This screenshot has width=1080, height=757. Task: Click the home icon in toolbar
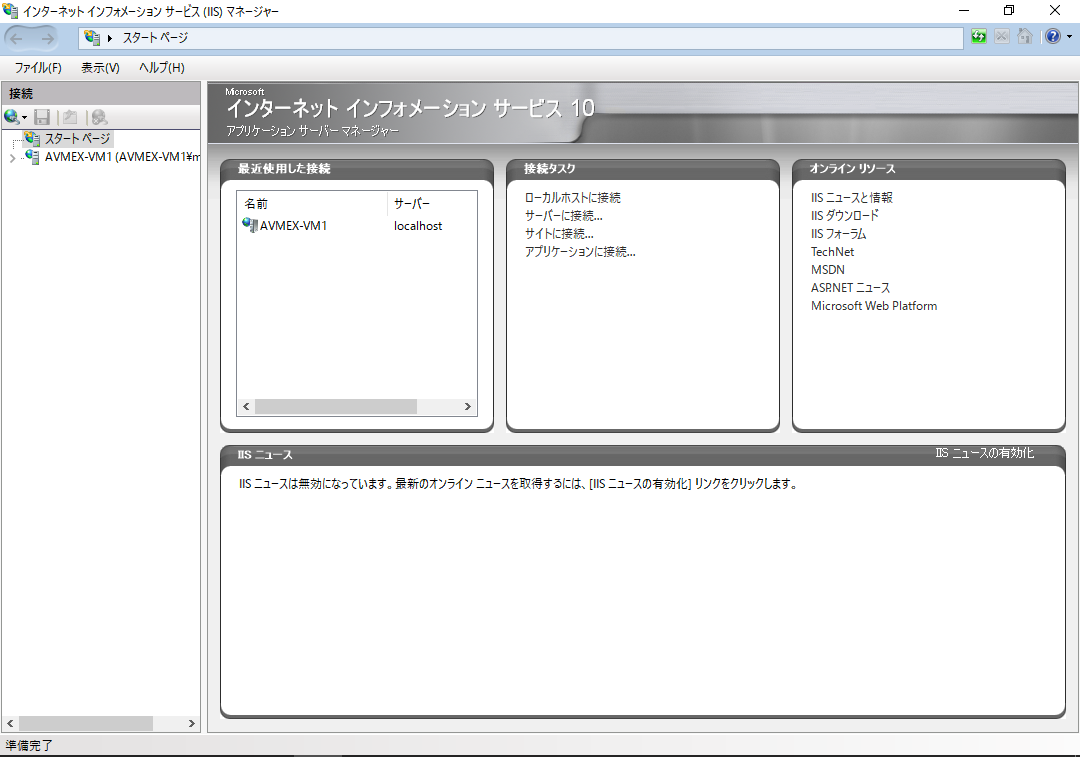pyautogui.click(x=1025, y=37)
